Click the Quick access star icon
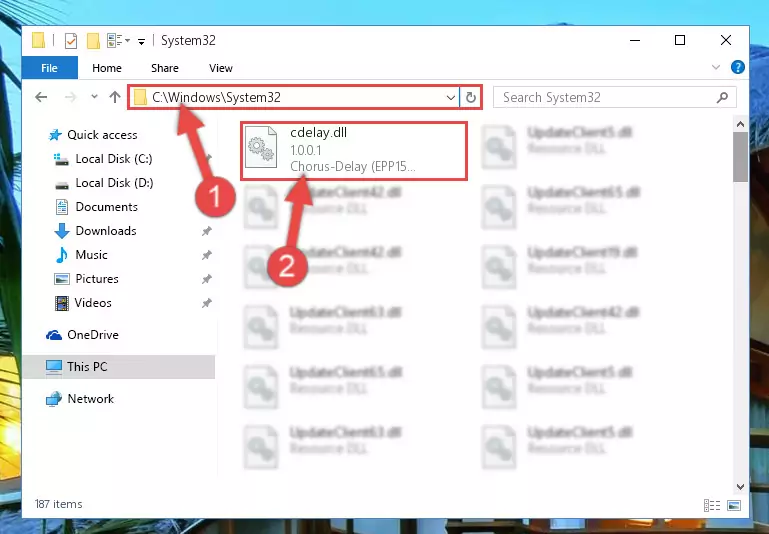769x534 pixels. pyautogui.click(x=55, y=135)
